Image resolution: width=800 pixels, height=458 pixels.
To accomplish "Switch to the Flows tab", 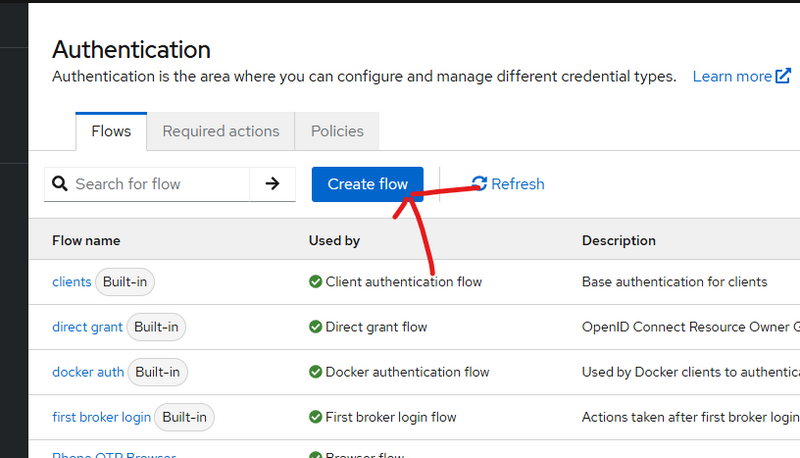I will (111, 131).
